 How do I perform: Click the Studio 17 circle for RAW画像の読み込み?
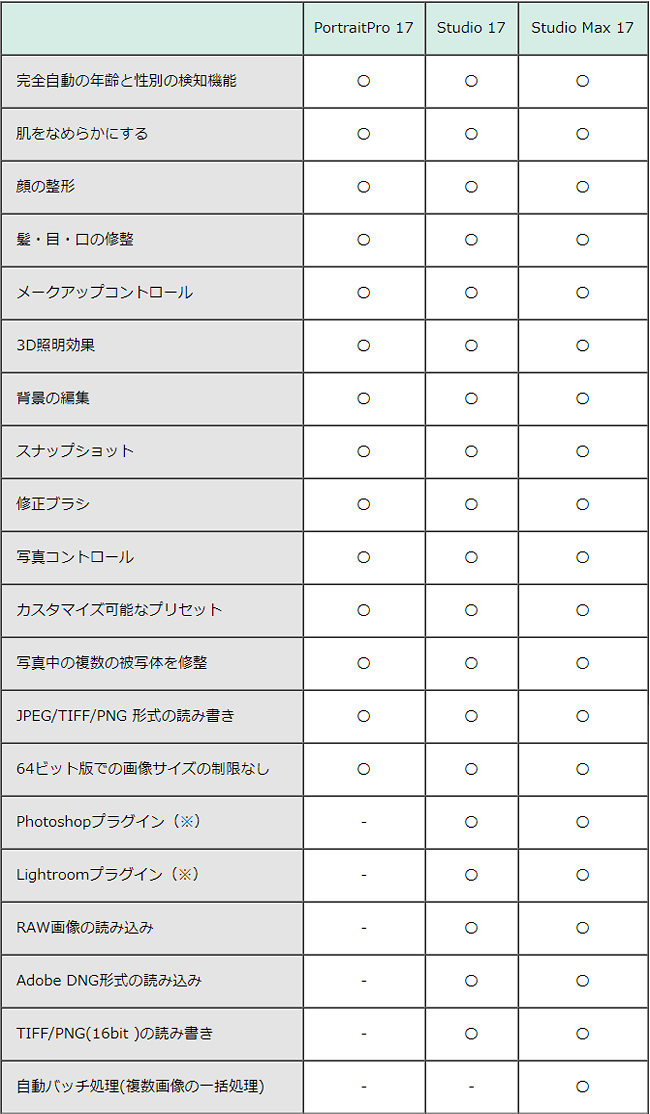(x=471, y=927)
